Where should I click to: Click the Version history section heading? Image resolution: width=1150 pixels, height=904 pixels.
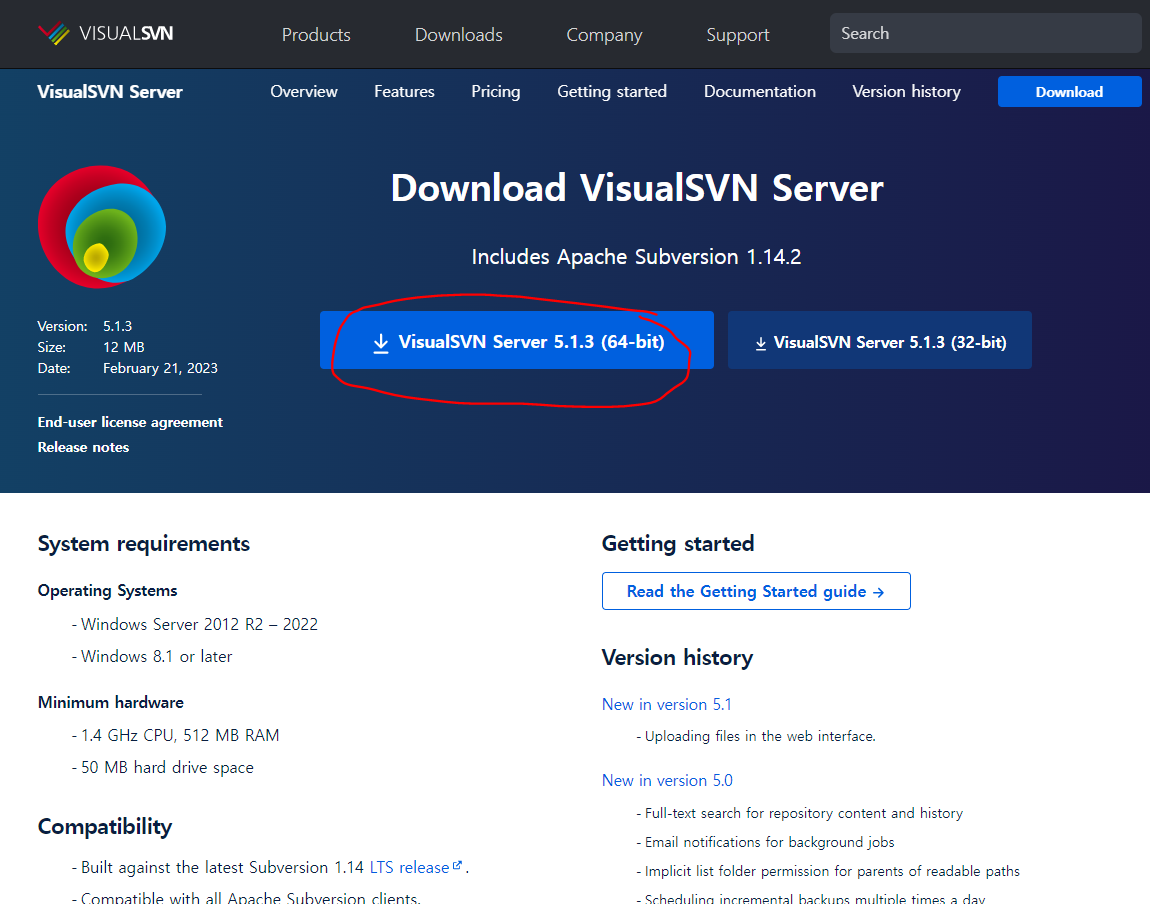pos(677,657)
